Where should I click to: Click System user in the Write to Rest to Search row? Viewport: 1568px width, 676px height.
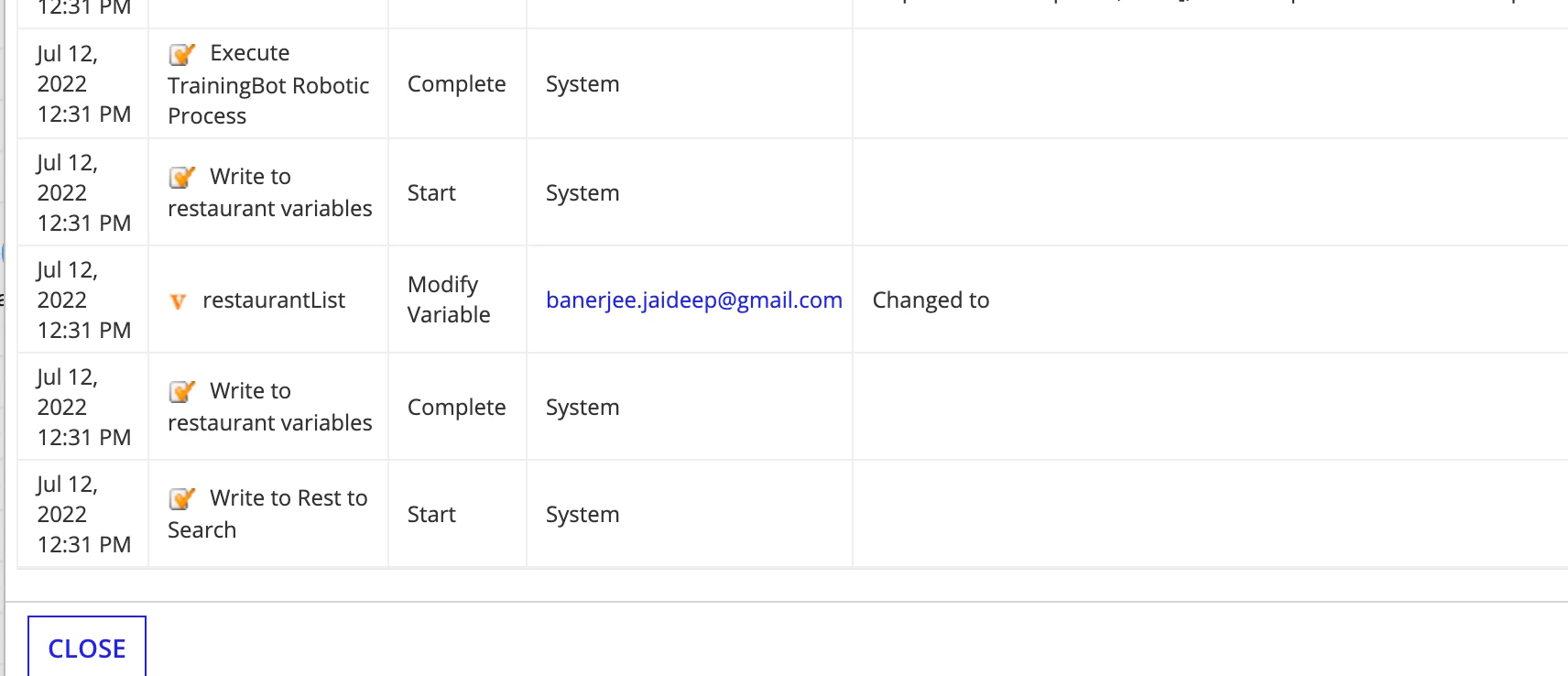coord(583,514)
